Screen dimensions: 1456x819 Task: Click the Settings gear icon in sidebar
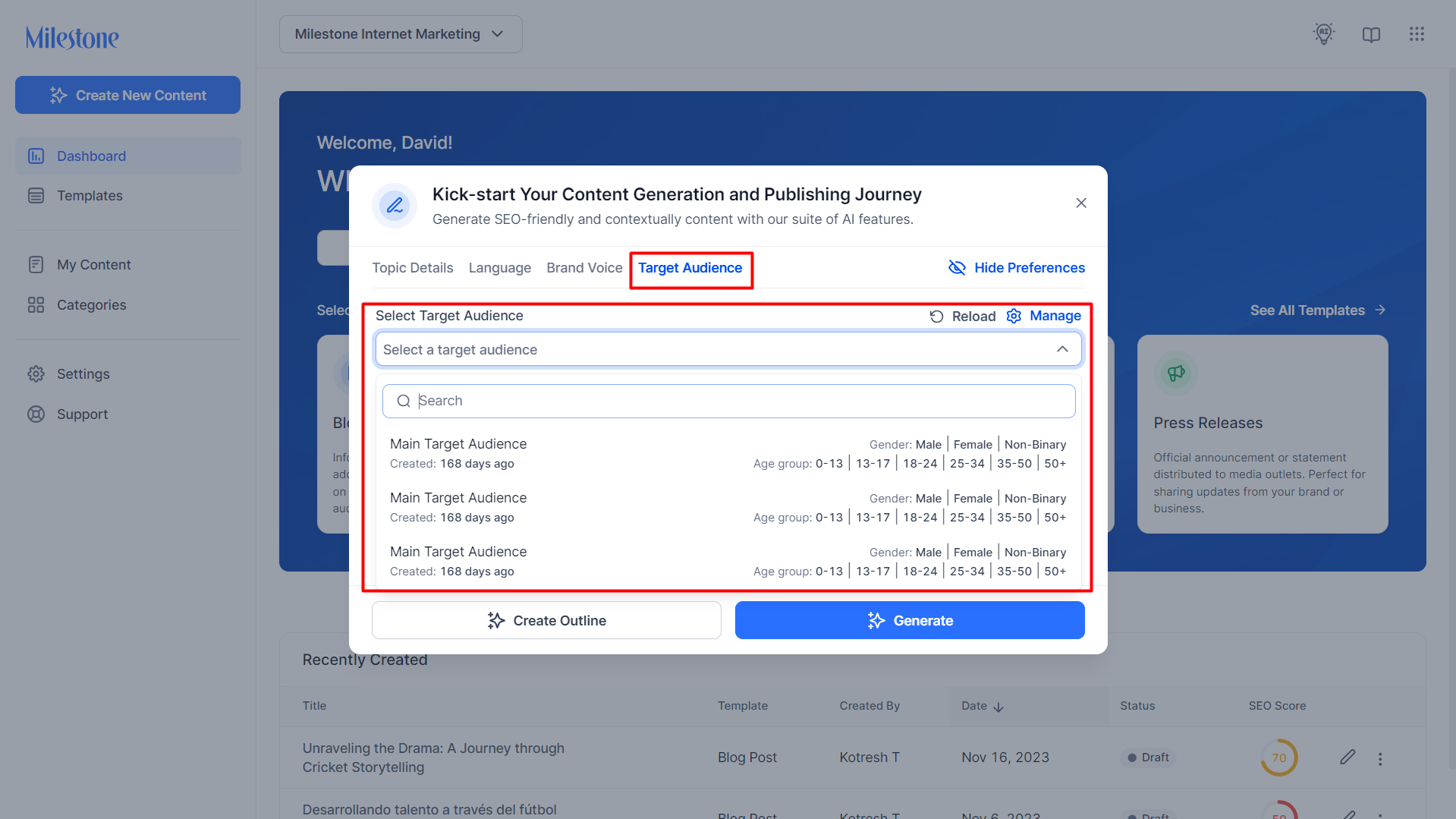(x=36, y=374)
